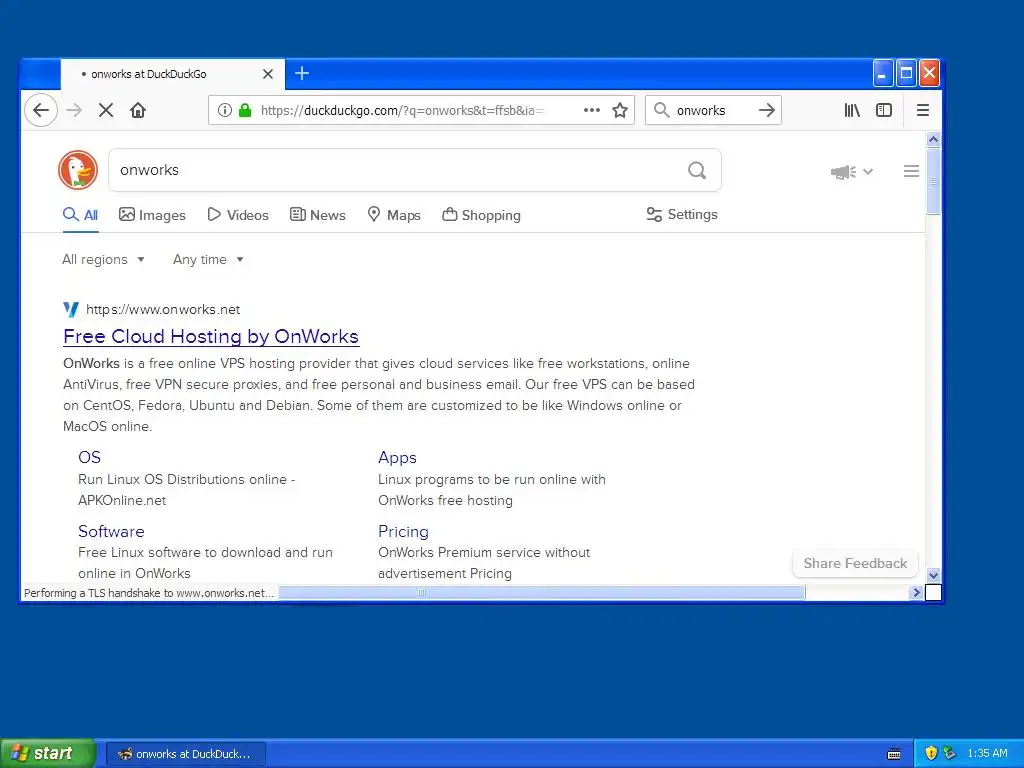This screenshot has height=768, width=1024.
Task: Click the 1:35 AM taskbar clock
Action: pyautogui.click(x=987, y=754)
